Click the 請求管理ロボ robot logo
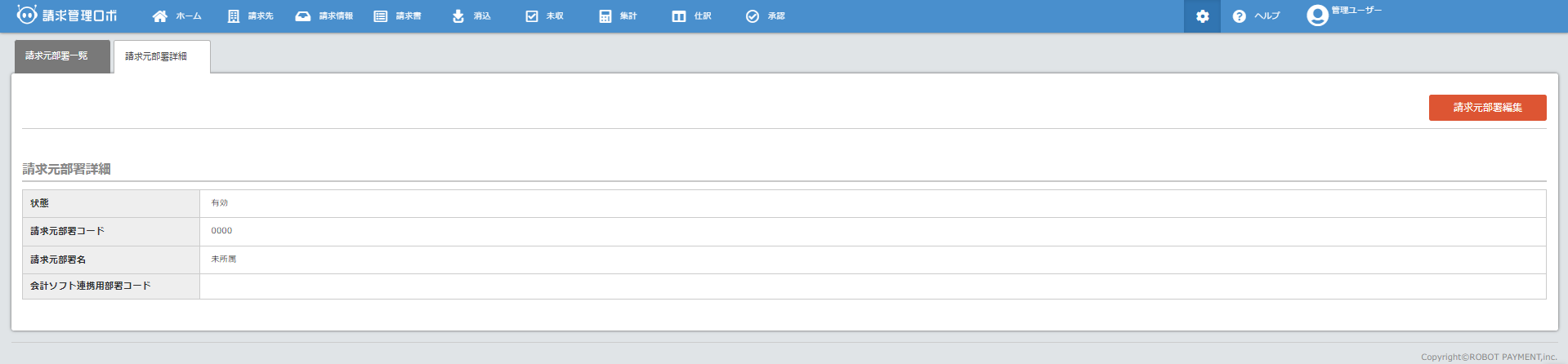The height and width of the screenshot is (364, 1568). click(27, 15)
